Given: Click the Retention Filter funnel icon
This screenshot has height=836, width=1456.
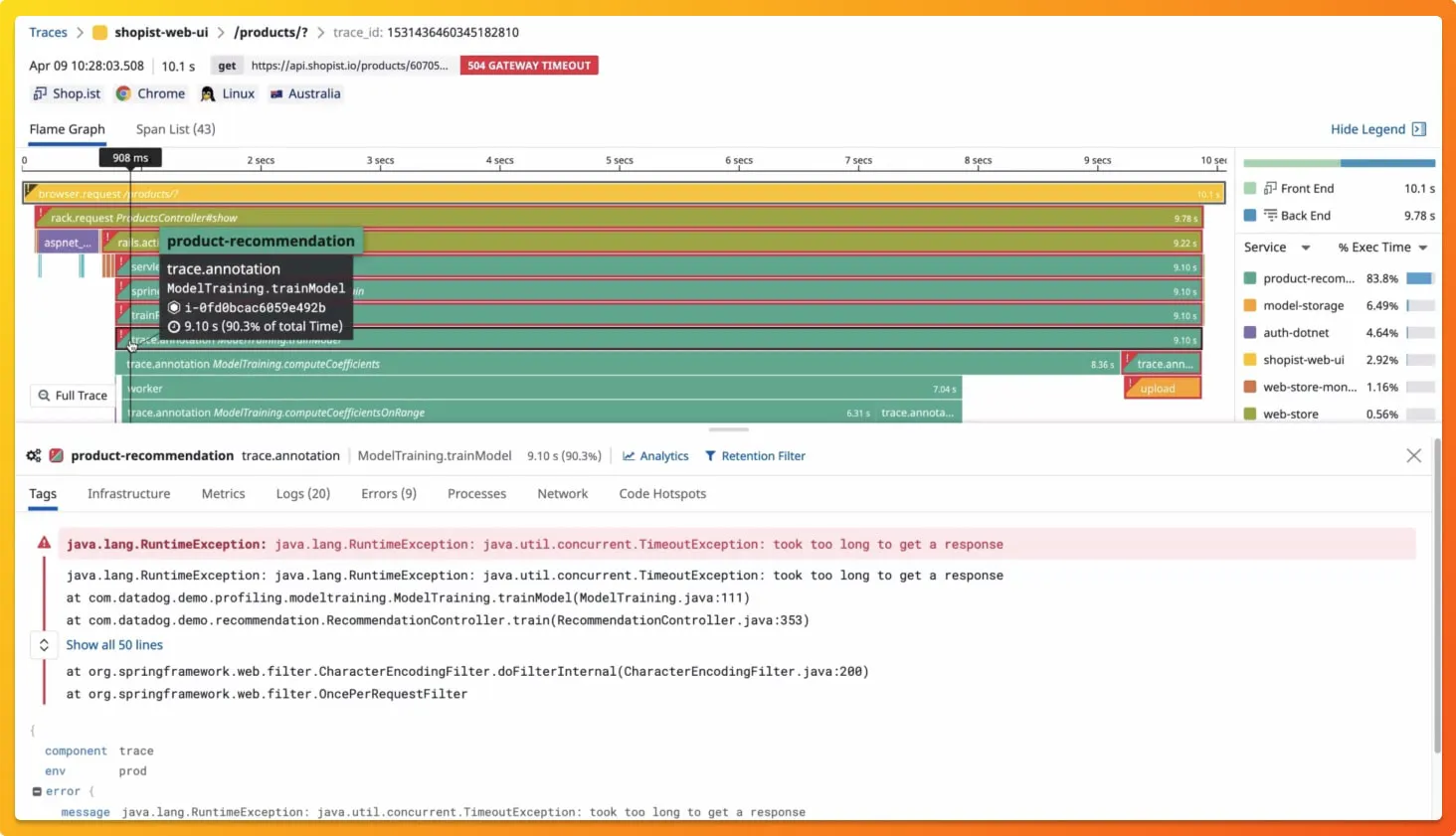Looking at the screenshot, I should (710, 456).
